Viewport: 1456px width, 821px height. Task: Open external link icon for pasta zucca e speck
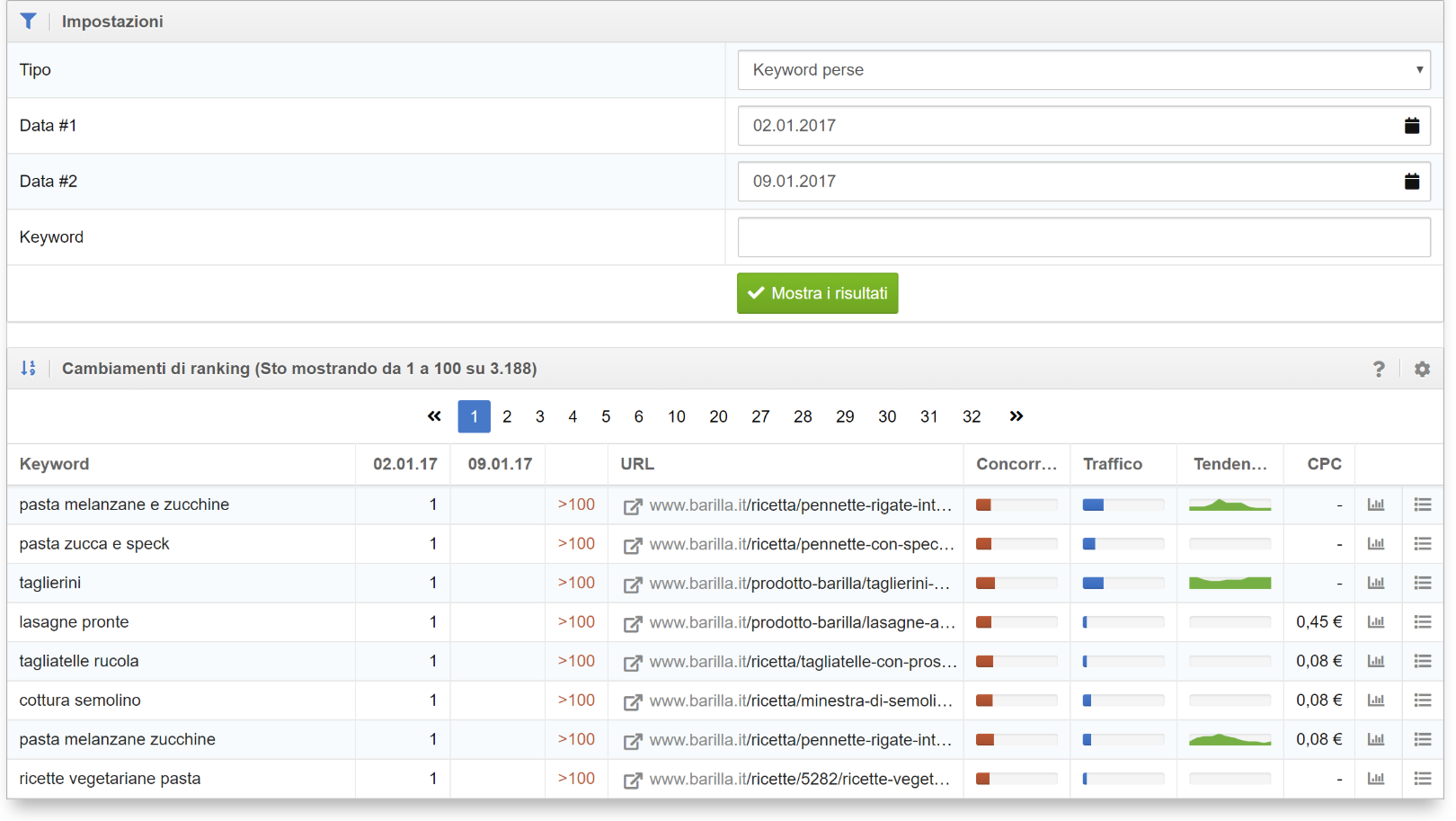(633, 545)
